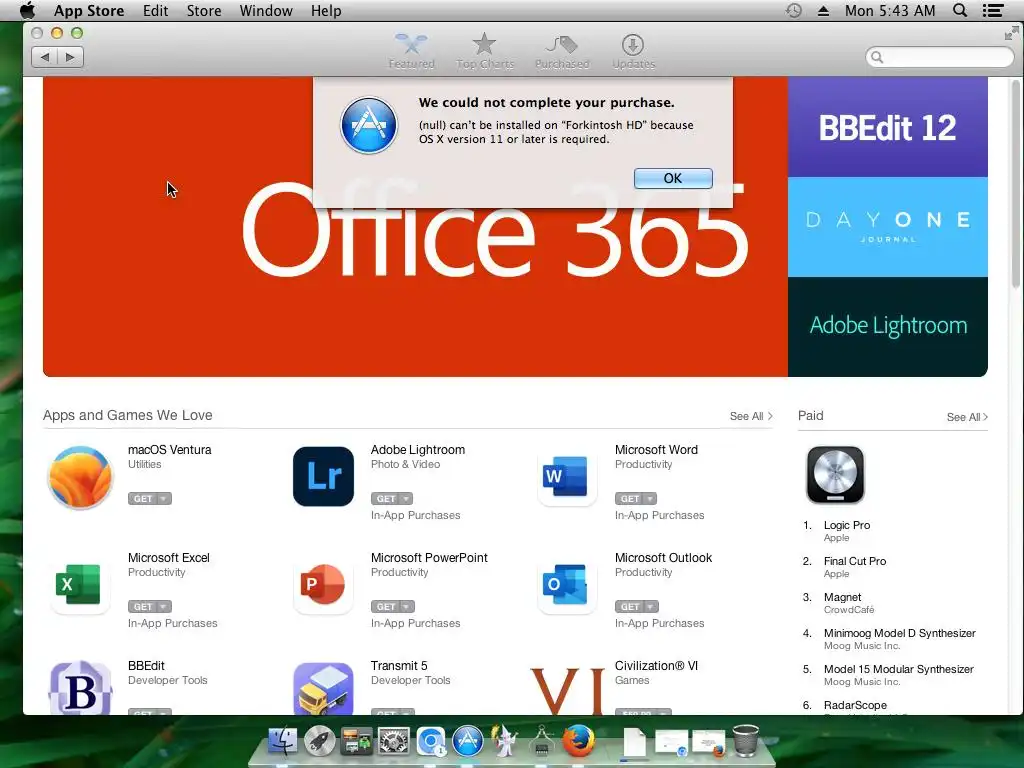Open the Window menu
Screen dimensions: 1024x768
[266, 10]
